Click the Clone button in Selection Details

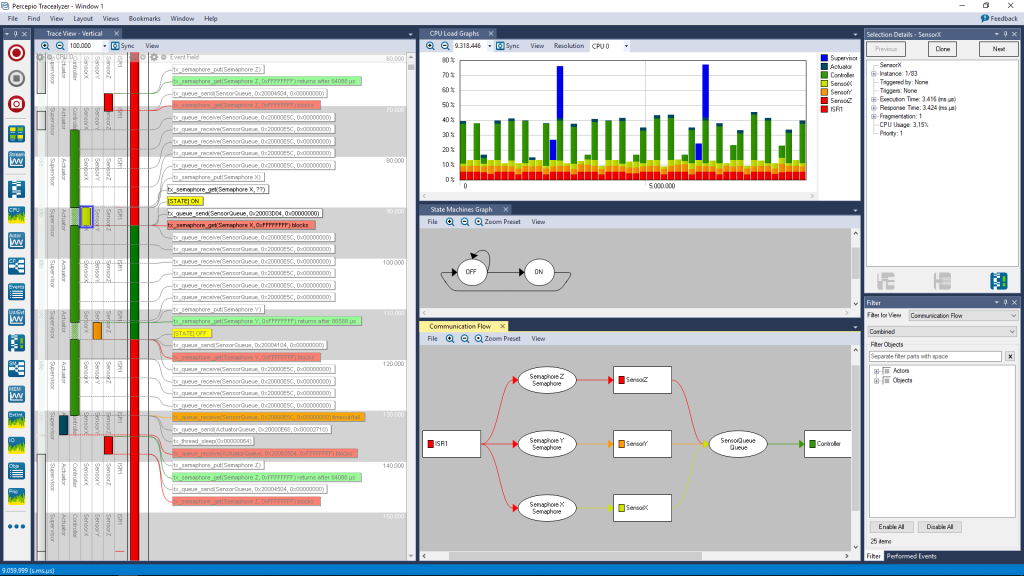pyautogui.click(x=942, y=49)
